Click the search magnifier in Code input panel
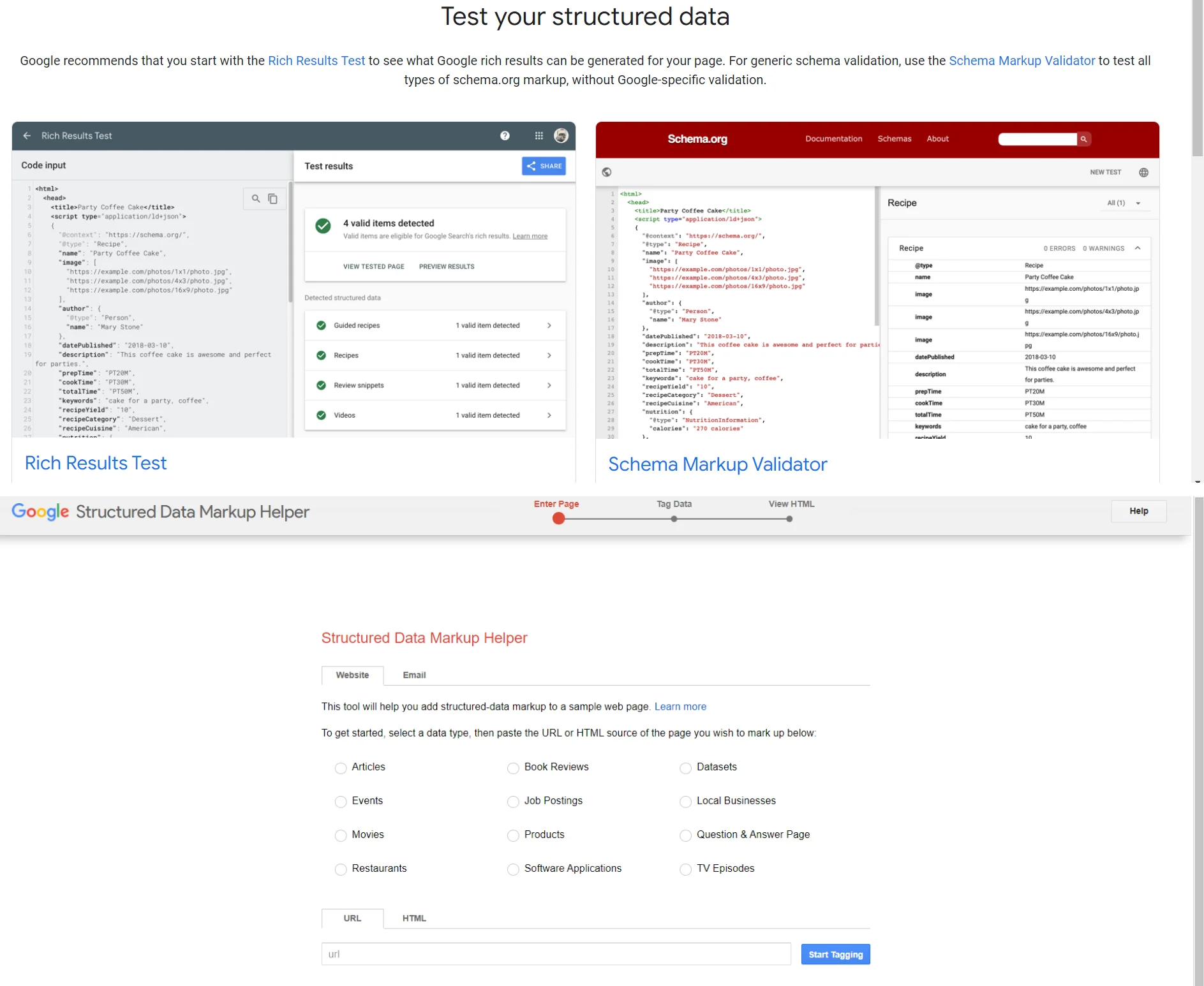 [x=256, y=198]
